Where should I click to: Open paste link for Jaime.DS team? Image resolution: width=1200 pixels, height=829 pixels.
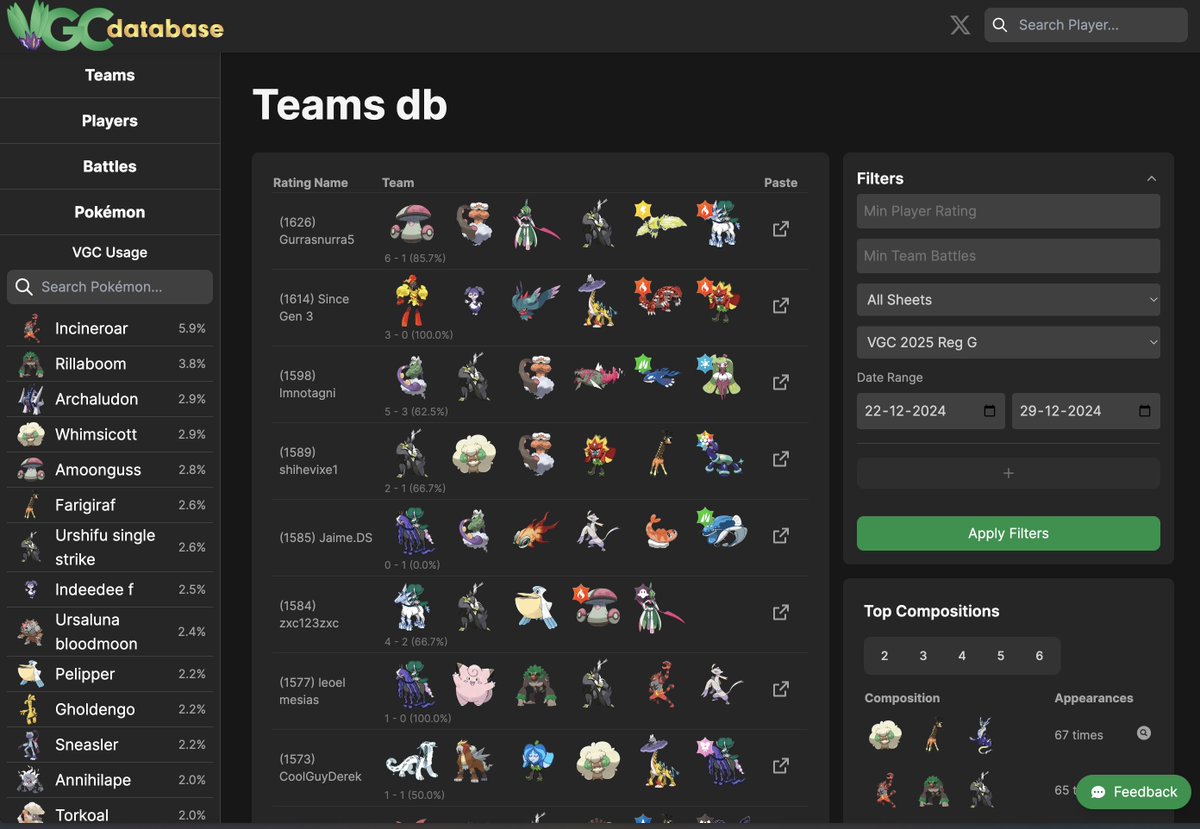coord(781,536)
